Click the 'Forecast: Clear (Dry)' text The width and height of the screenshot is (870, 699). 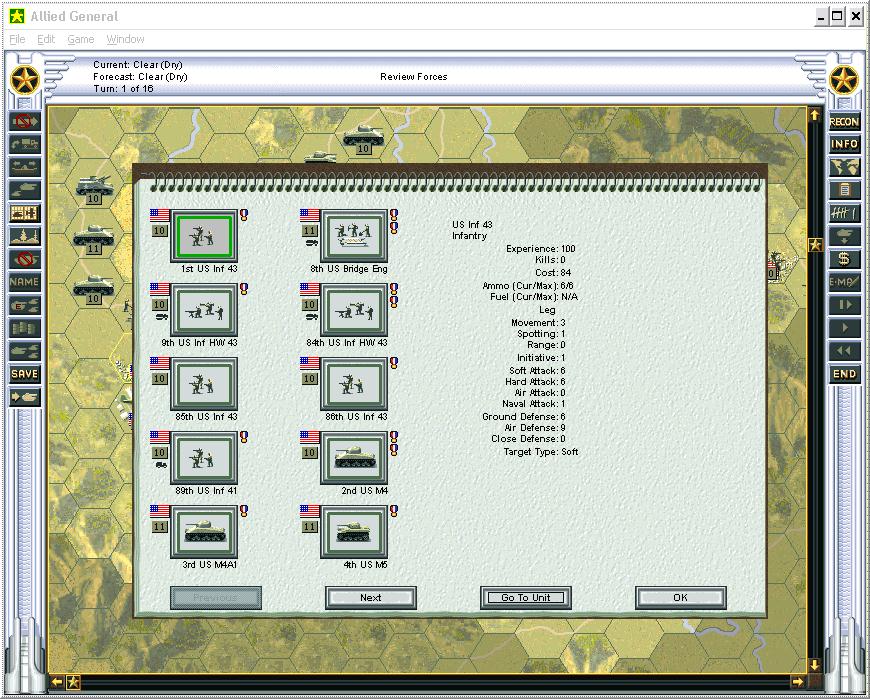(140, 77)
